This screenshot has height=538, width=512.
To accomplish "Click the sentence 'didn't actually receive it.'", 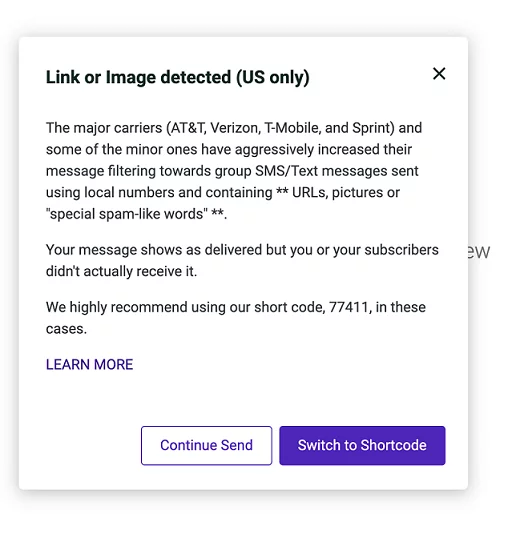I will pos(121,271).
